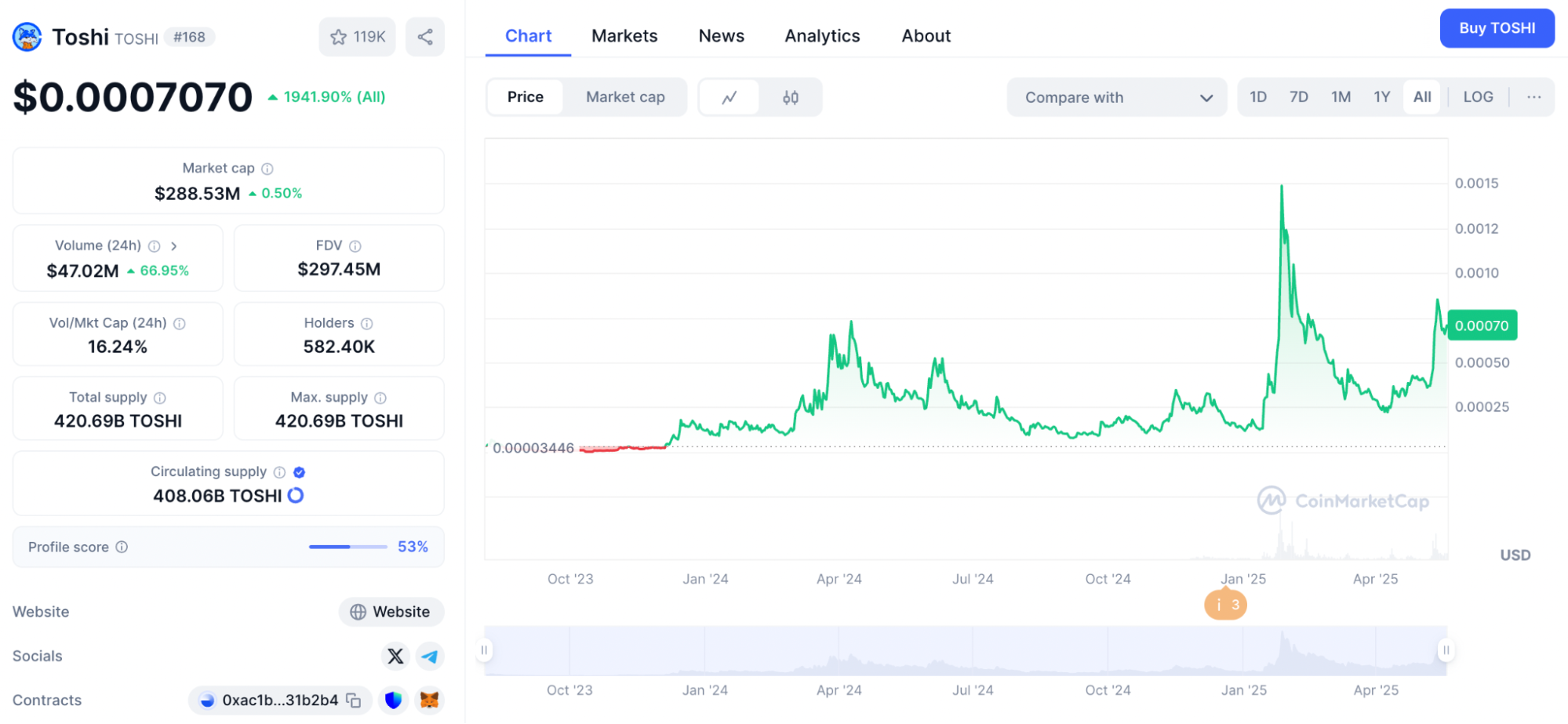Toggle LOG scale on chart
Viewport: 1568px width, 724px height.
point(1478,97)
